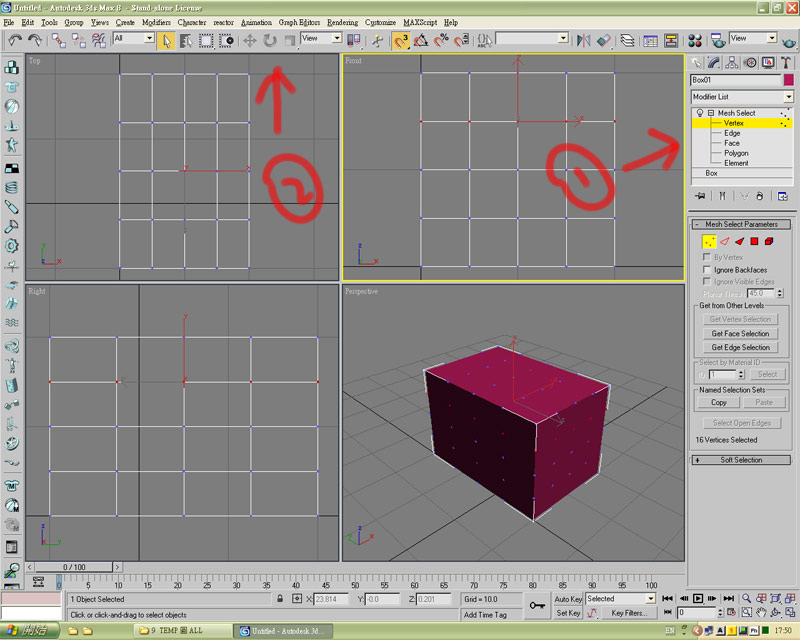Click the Quick Render teapot icon

(789, 42)
